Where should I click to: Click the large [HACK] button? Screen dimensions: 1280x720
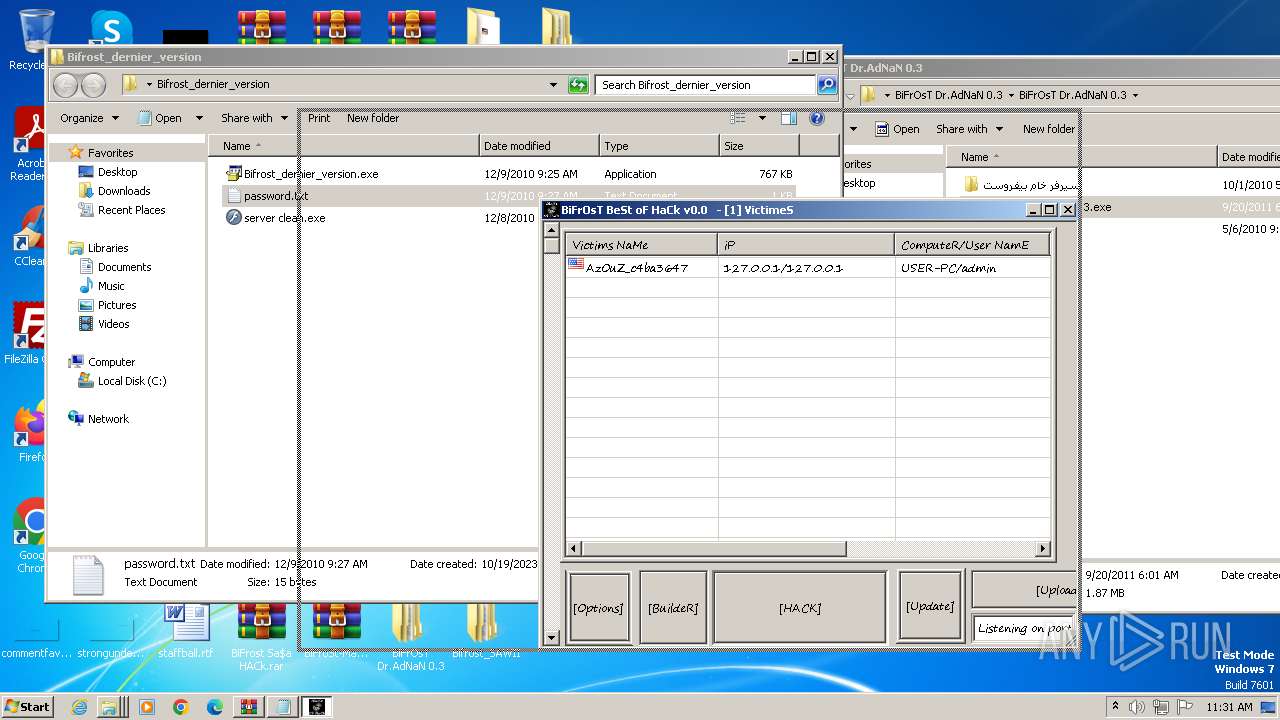(800, 607)
